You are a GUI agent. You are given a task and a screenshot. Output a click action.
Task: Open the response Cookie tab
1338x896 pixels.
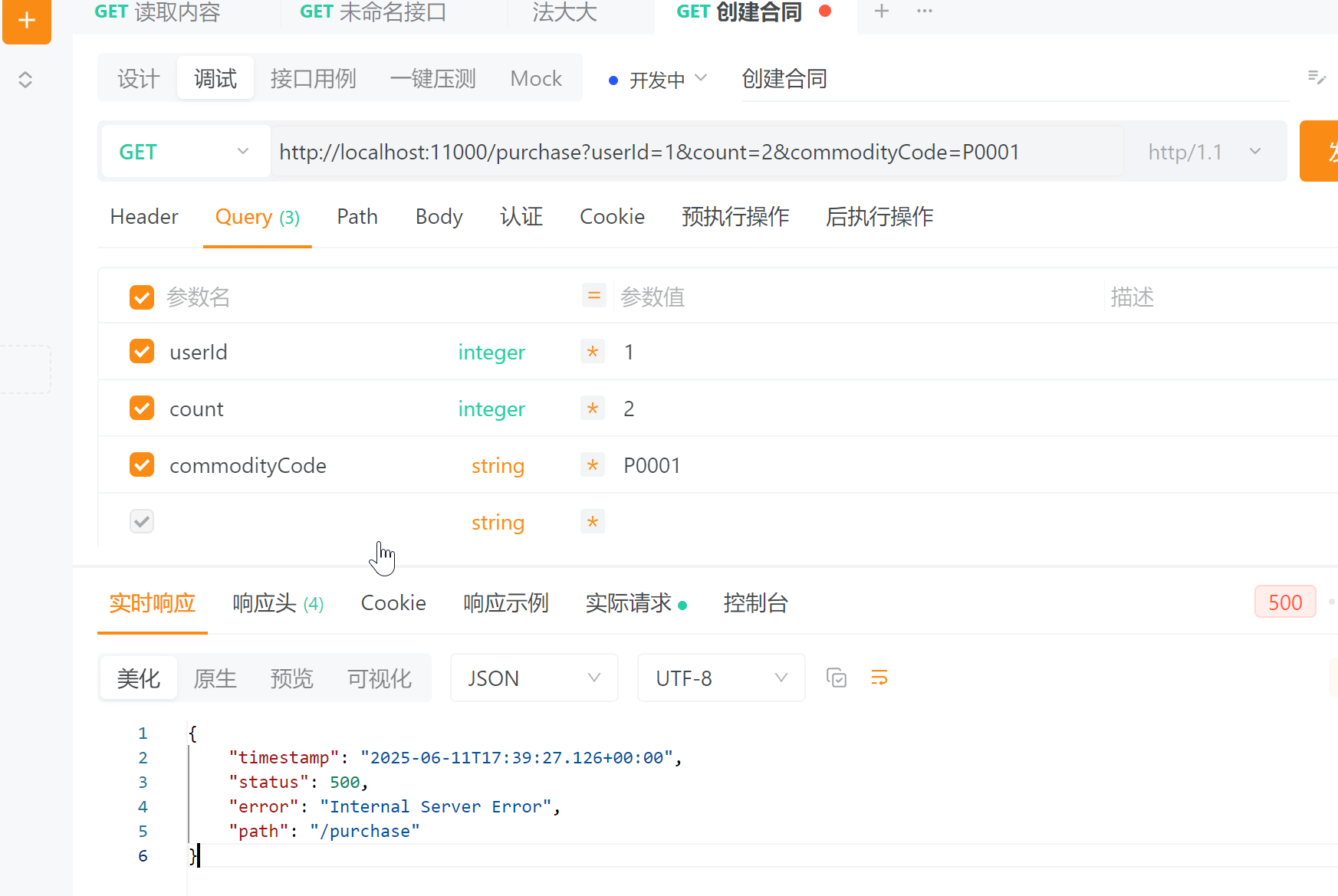(x=393, y=603)
